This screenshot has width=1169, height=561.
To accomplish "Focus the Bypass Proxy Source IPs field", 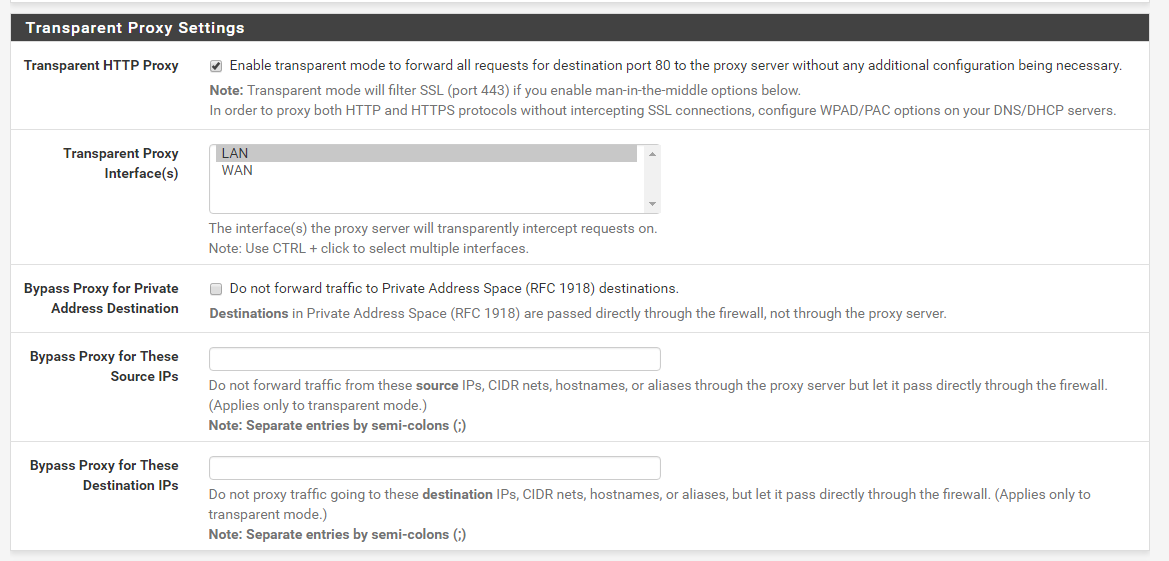I will coord(435,359).
